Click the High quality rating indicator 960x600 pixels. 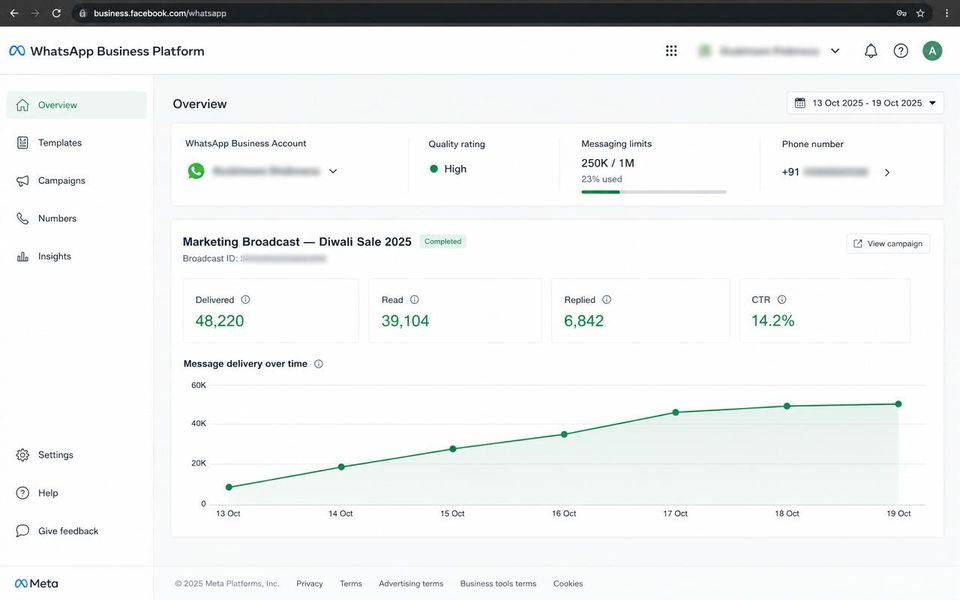(x=448, y=168)
